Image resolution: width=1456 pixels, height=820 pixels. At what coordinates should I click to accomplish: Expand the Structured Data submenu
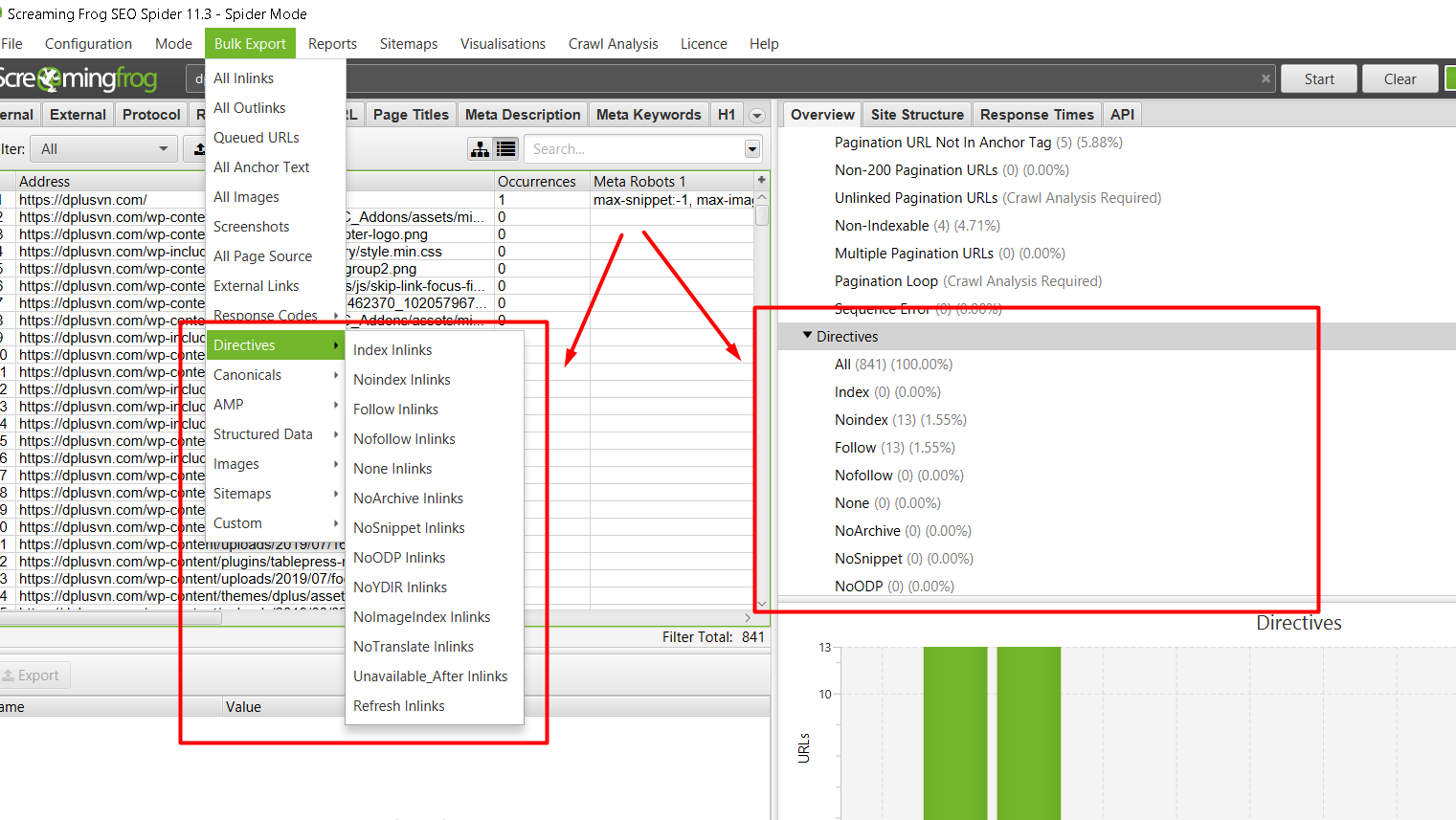[276, 434]
